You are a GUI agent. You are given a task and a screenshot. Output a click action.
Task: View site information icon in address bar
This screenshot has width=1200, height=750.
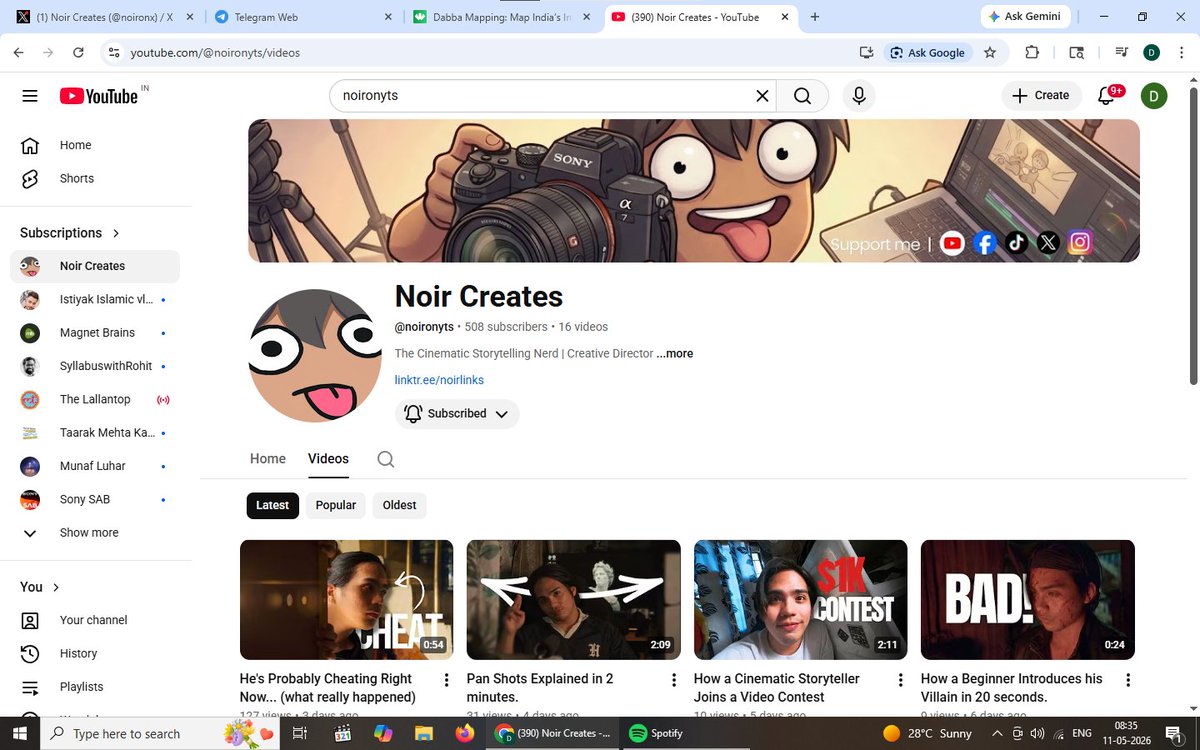coord(113,52)
